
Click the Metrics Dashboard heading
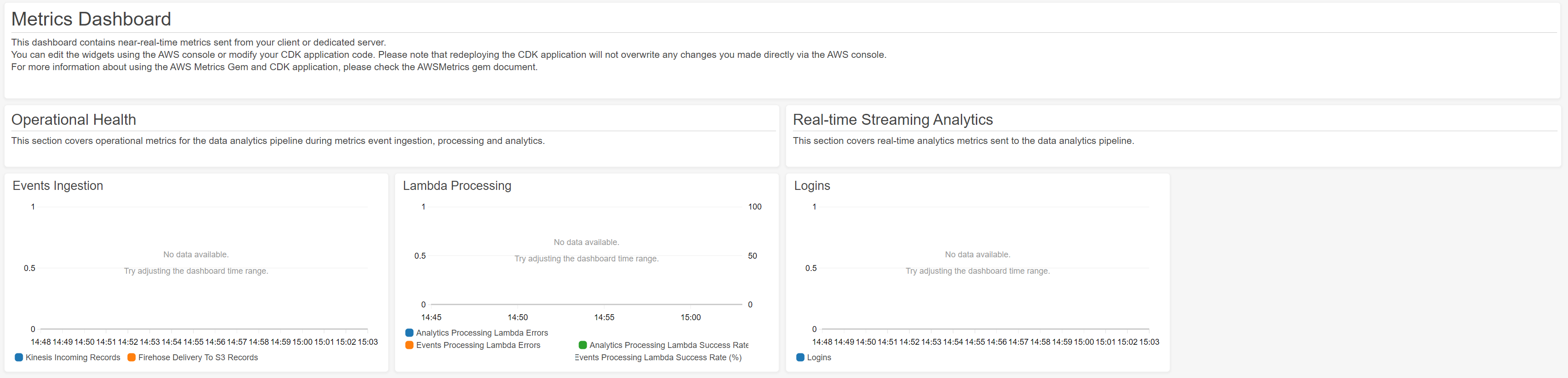tap(91, 19)
